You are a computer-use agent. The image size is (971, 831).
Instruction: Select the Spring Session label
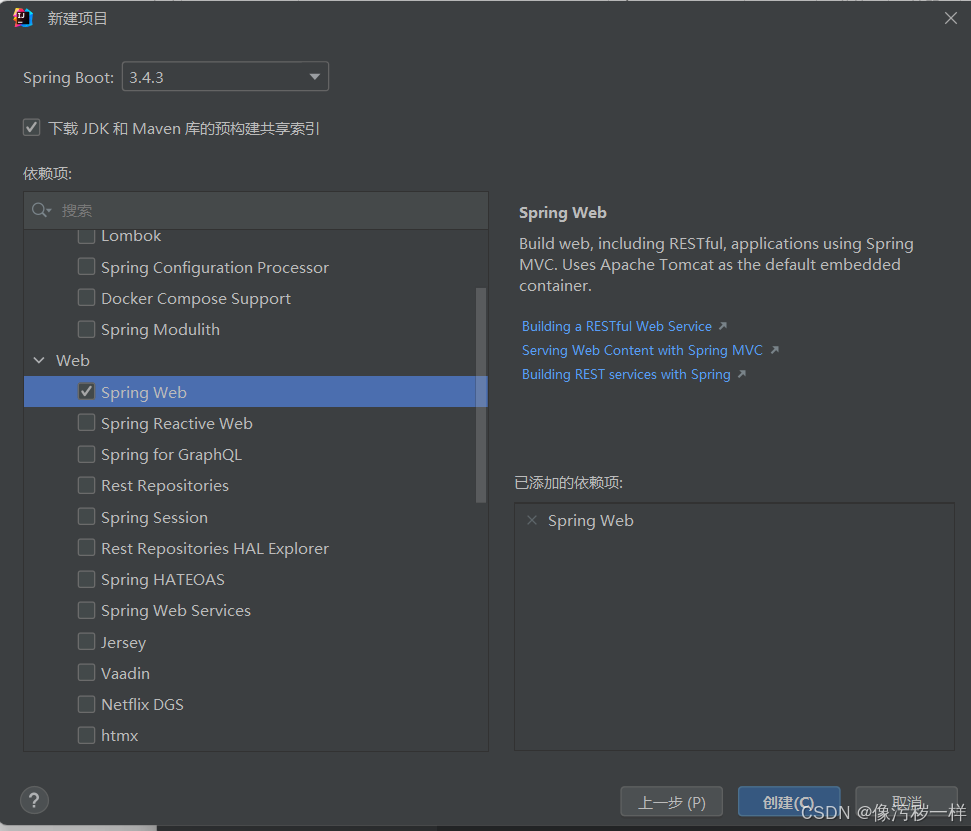pyautogui.click(x=154, y=518)
